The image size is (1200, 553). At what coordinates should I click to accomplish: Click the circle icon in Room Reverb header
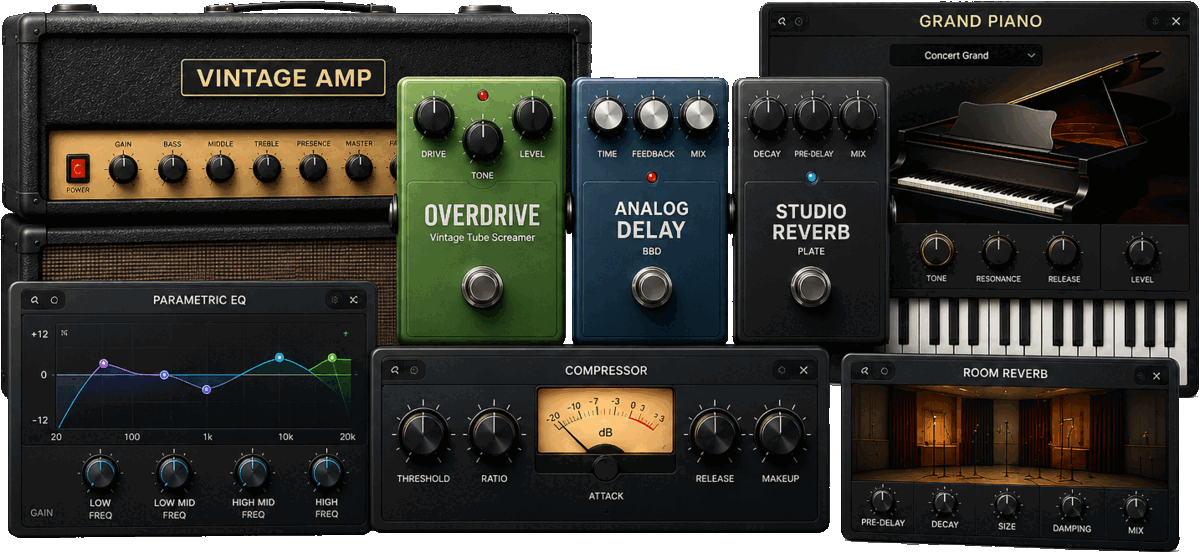885,373
